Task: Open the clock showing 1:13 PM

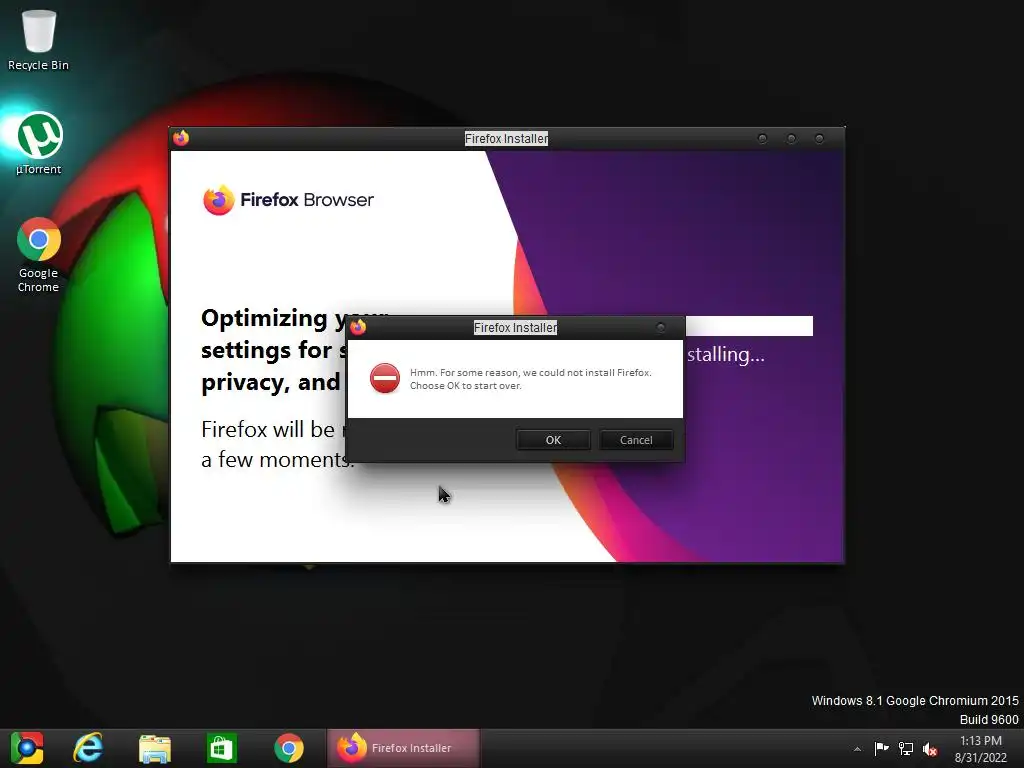Action: [x=981, y=749]
